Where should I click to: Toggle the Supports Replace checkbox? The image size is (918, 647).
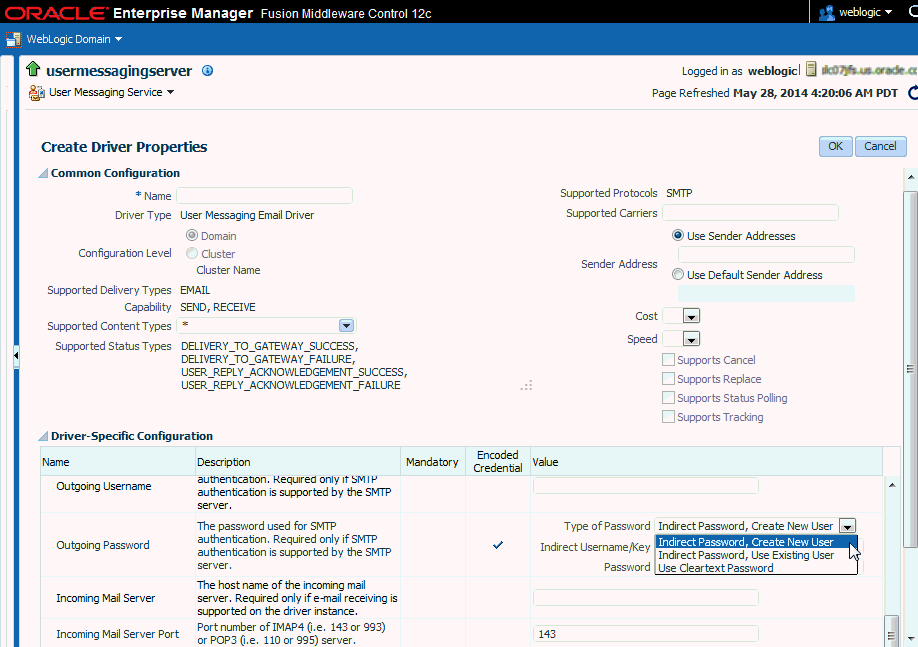668,379
